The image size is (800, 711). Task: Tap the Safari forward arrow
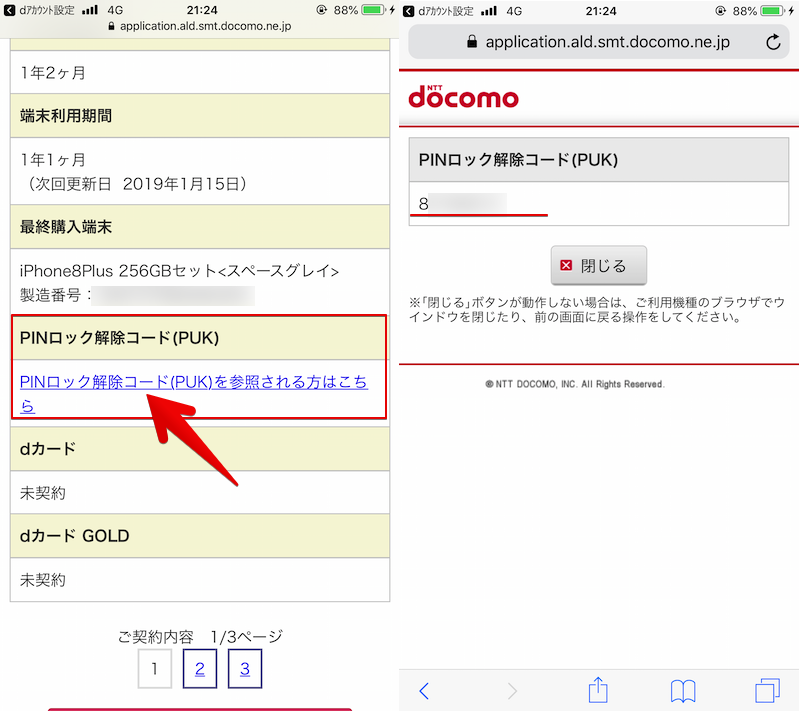click(x=512, y=689)
